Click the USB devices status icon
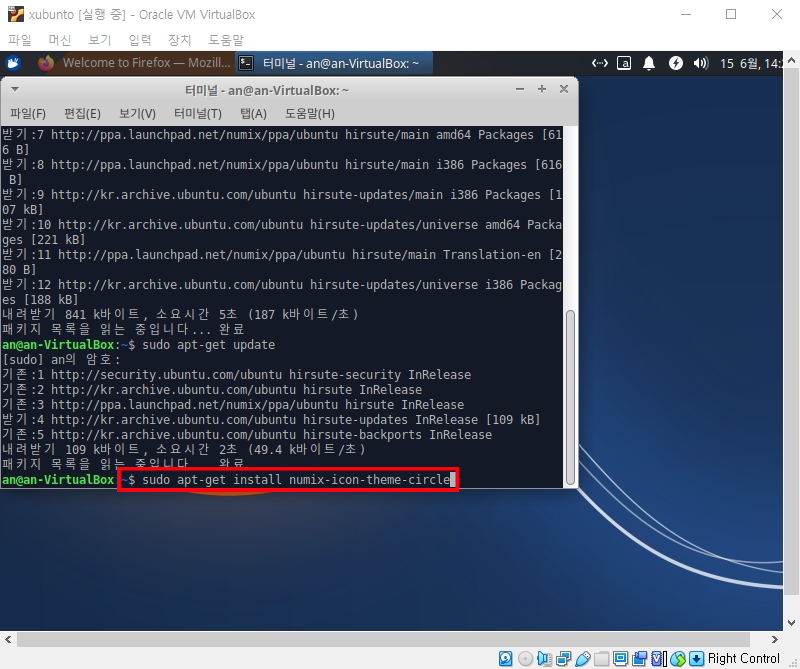This screenshot has width=800, height=669. pos(583,658)
